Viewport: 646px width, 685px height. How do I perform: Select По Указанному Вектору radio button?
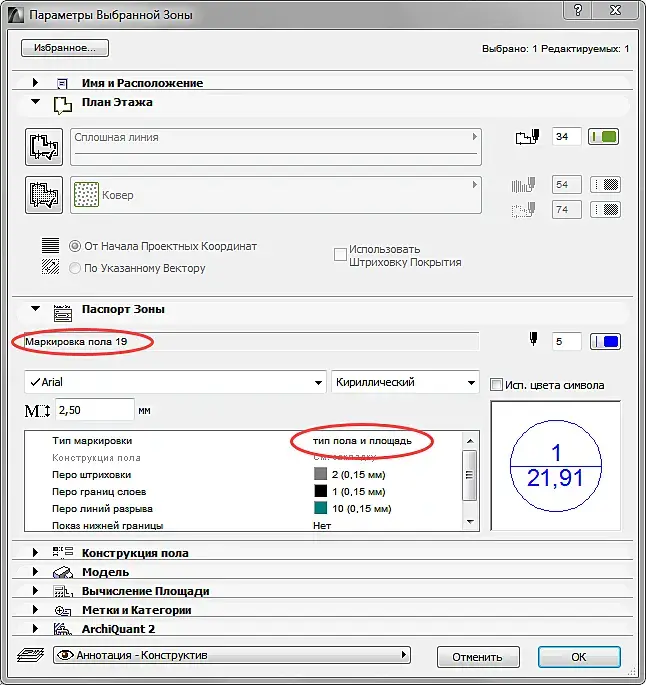click(x=75, y=268)
